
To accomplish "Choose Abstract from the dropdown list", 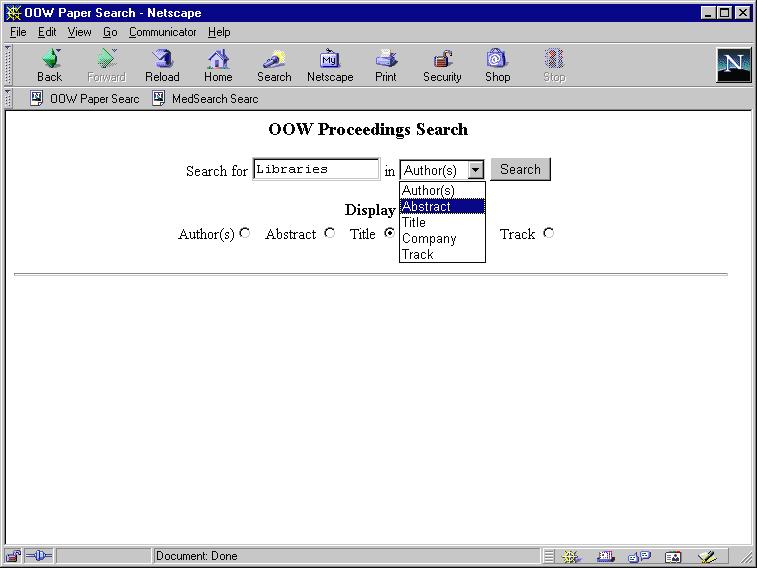I will 441,207.
